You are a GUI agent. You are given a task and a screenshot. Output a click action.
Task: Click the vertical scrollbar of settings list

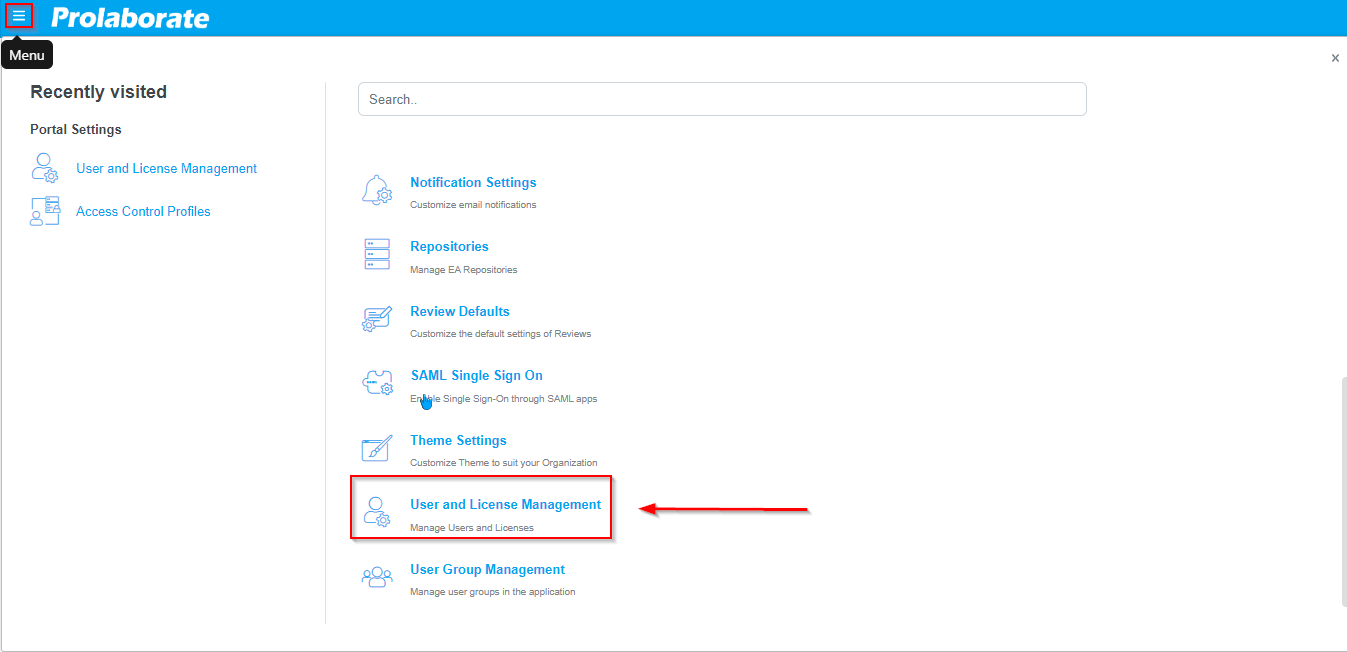pyautogui.click(x=1343, y=491)
